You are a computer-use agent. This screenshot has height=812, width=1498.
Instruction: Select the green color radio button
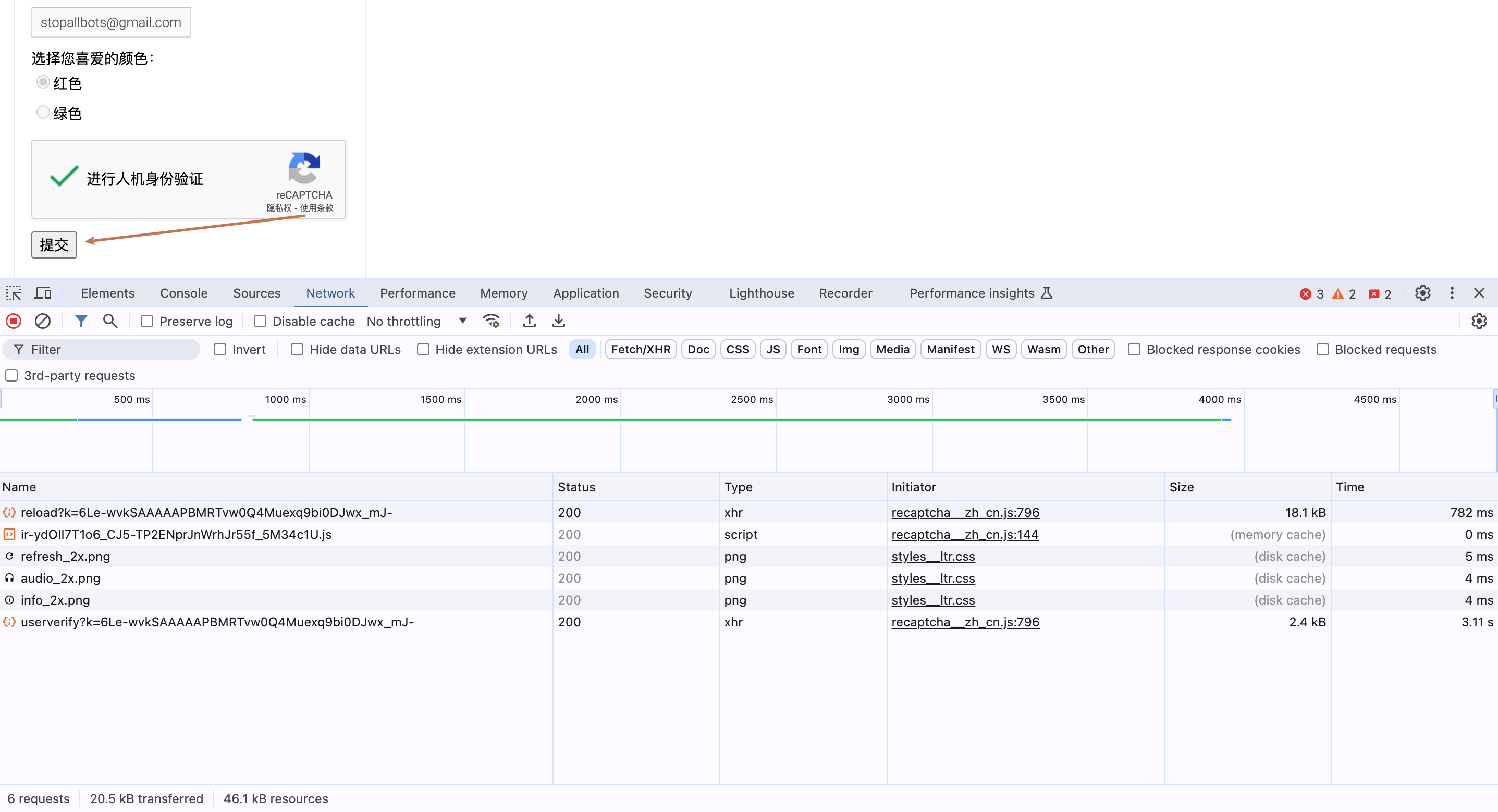tap(43, 112)
